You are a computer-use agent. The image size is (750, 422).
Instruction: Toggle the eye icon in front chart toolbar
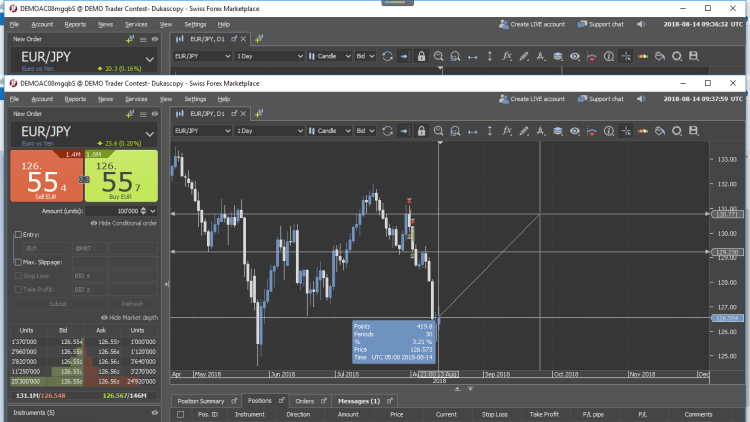pyautogui.click(x=574, y=131)
